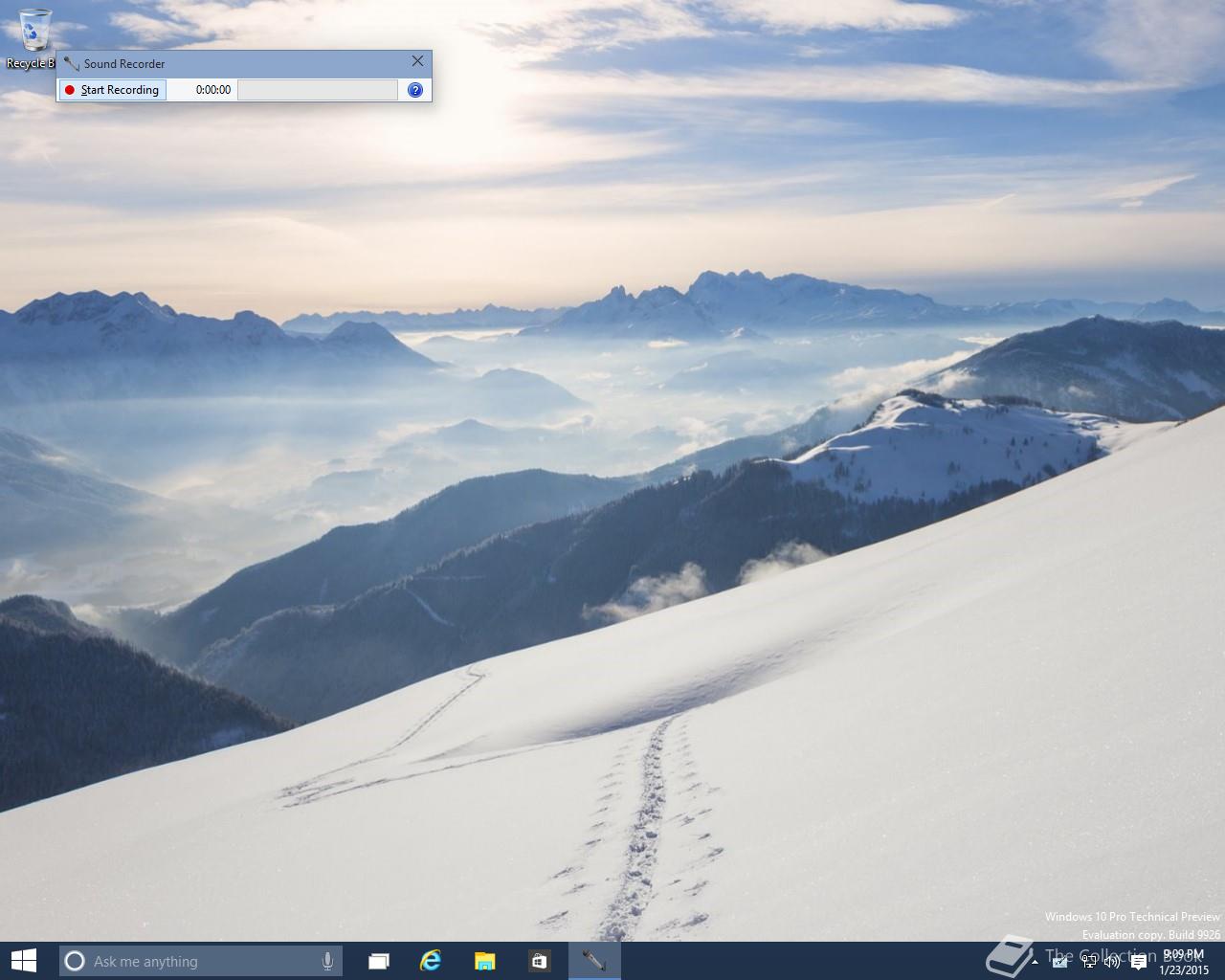This screenshot has height=980, width=1225.
Task: Click the Sound Recorder microphone title icon
Action: (71, 63)
